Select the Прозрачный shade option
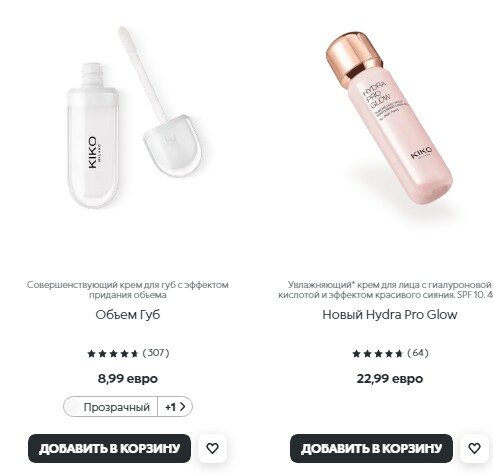Viewport: 493px width, 475px height. (111, 407)
